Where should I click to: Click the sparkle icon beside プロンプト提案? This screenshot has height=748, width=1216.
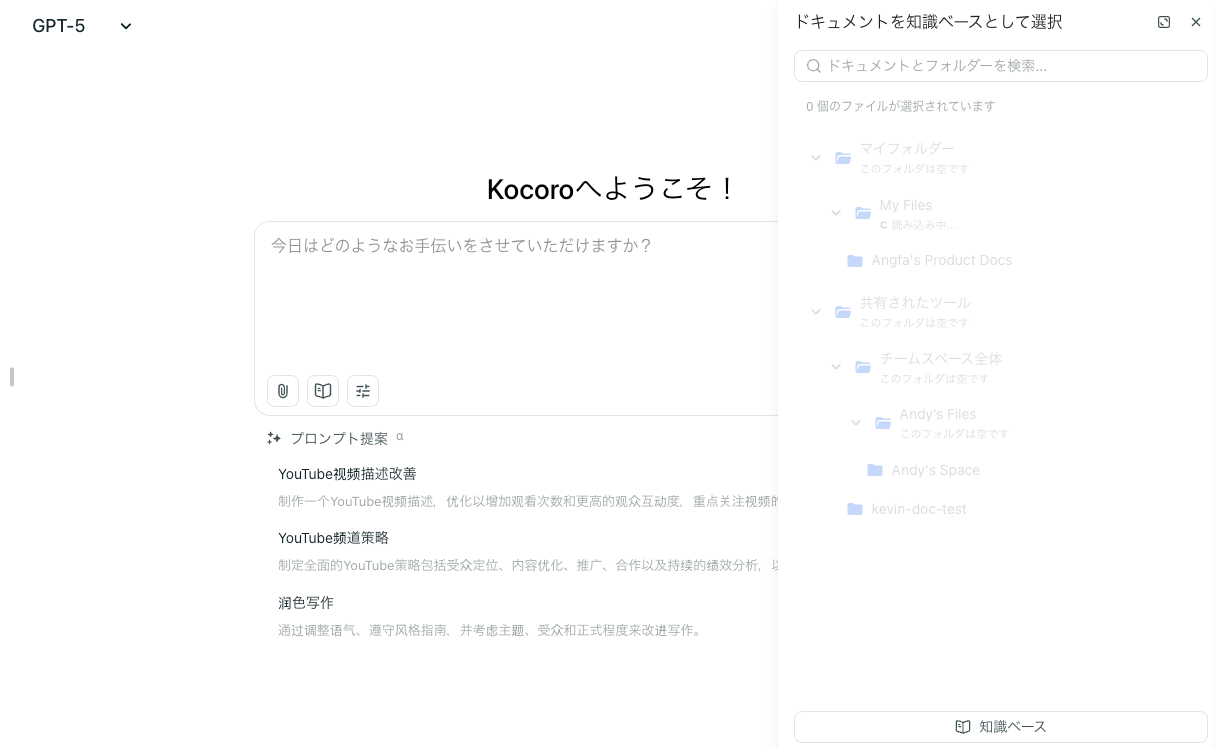(274, 438)
